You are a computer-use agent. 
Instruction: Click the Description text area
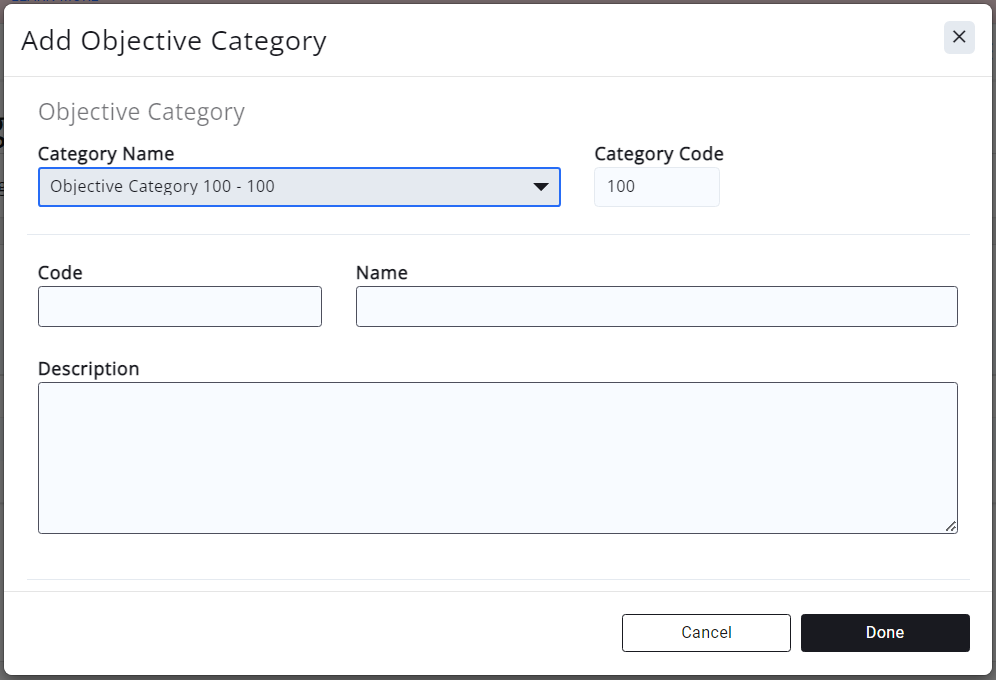(498, 457)
